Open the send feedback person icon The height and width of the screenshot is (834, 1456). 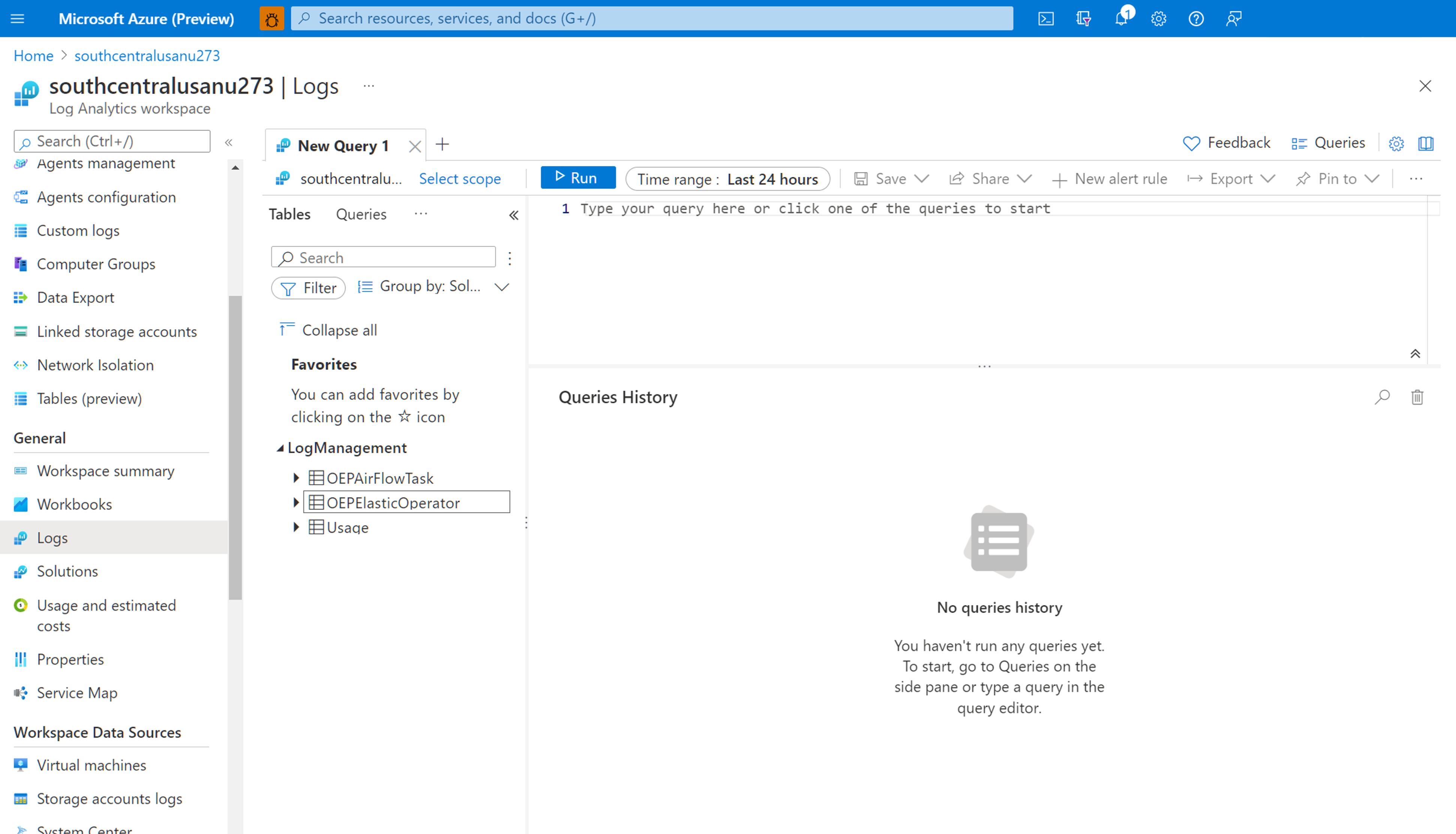(x=1234, y=18)
